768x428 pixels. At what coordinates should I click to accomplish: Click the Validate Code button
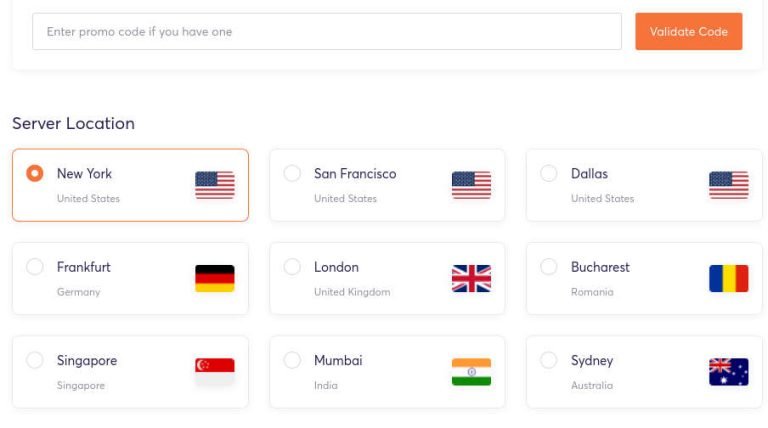click(x=689, y=31)
